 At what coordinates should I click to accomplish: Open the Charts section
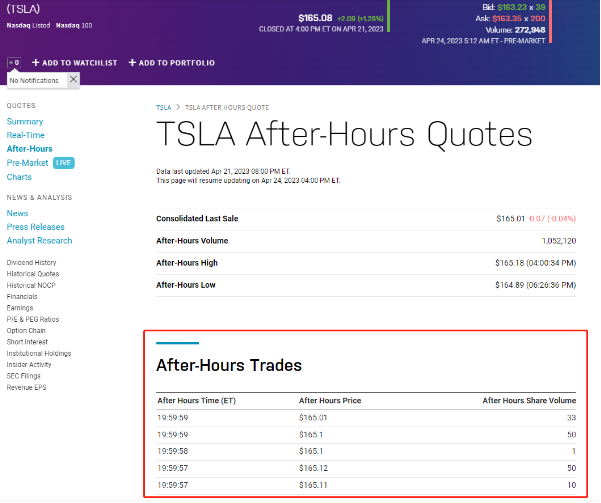coord(19,177)
